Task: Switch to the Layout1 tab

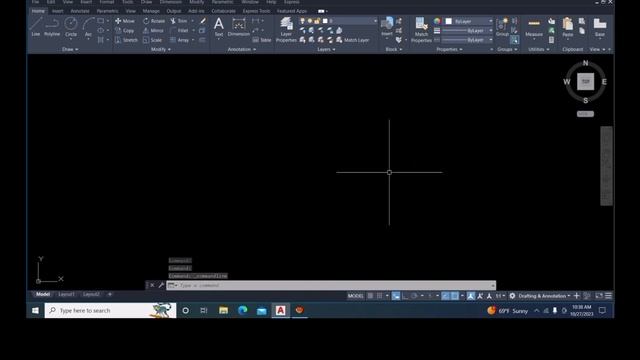Action: [x=66, y=294]
